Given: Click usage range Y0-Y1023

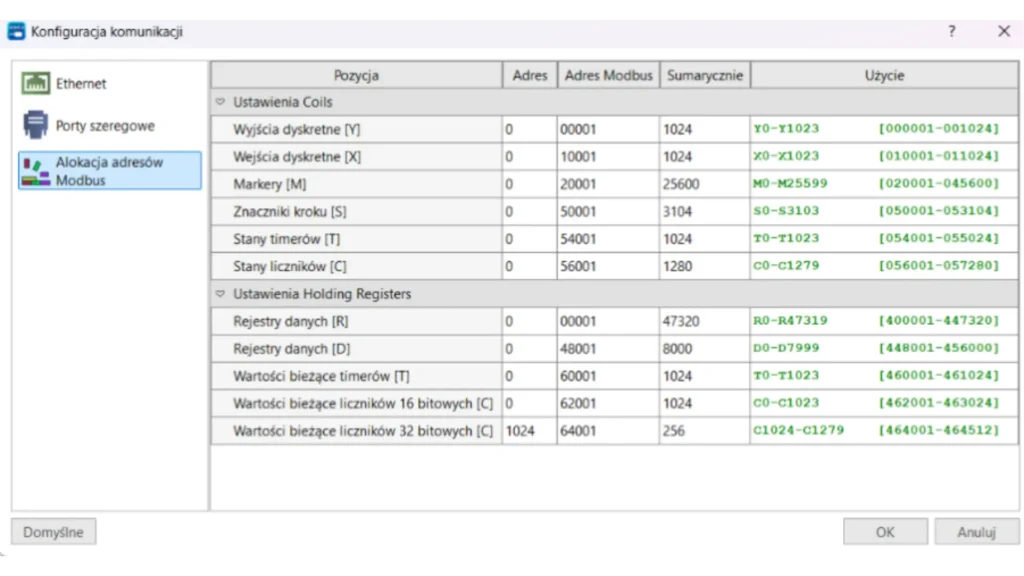Looking at the screenshot, I should [x=786, y=129].
